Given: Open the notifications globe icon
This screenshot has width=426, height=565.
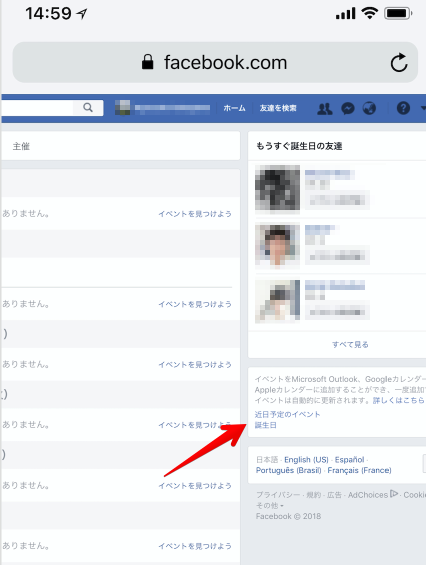Looking at the screenshot, I should click(369, 108).
